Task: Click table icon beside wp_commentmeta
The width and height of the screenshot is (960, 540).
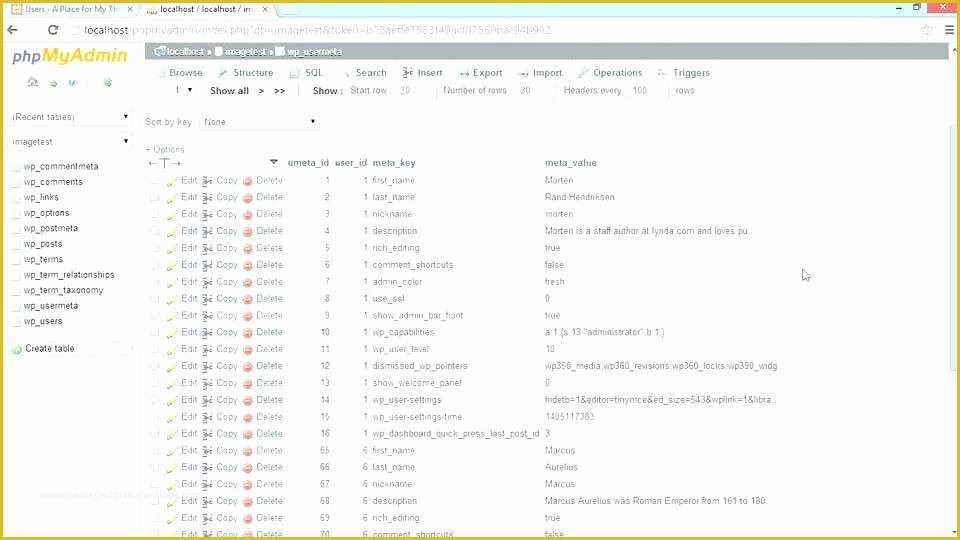Action: click(x=17, y=167)
